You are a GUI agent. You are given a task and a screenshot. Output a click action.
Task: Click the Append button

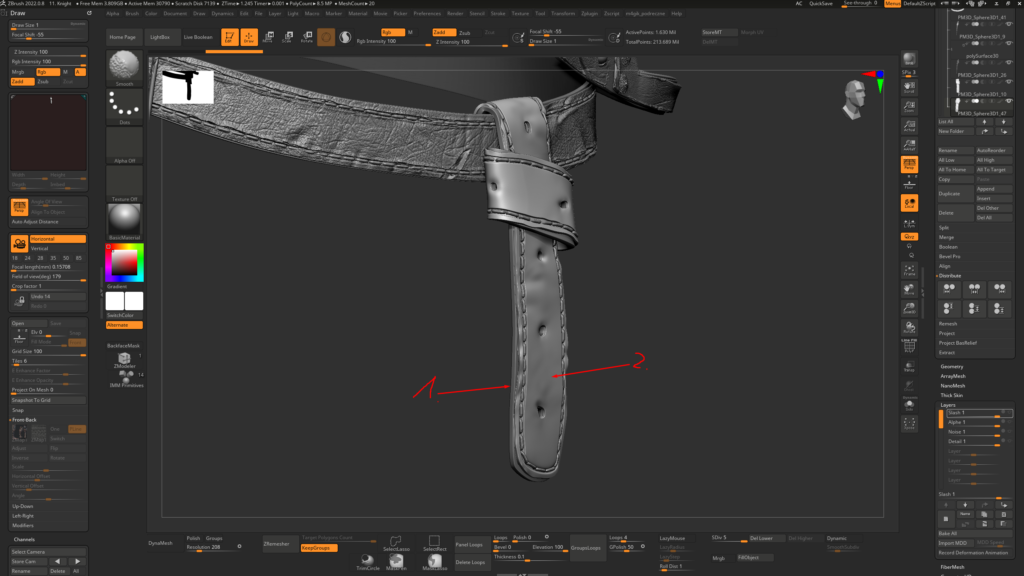pos(993,189)
